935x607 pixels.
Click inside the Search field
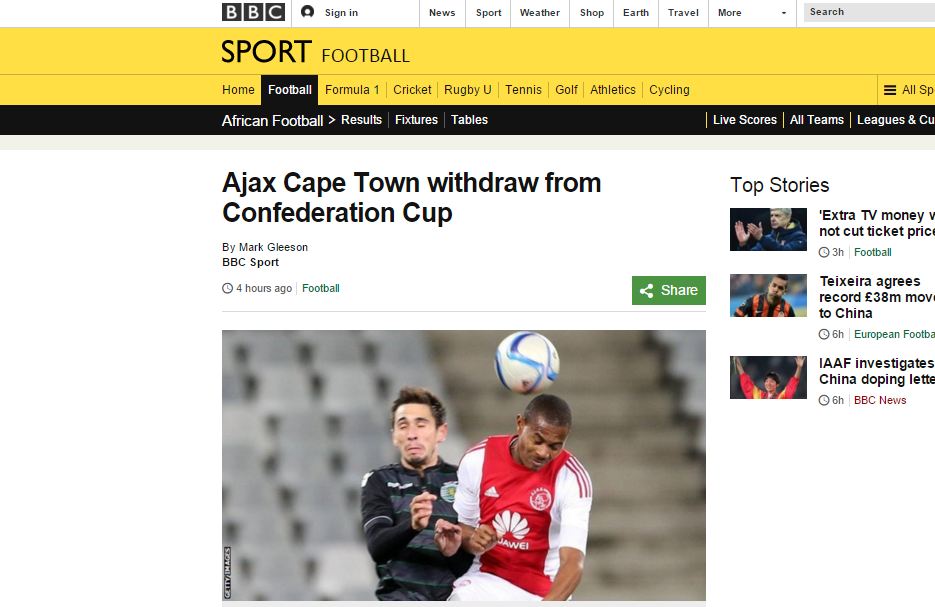point(869,12)
